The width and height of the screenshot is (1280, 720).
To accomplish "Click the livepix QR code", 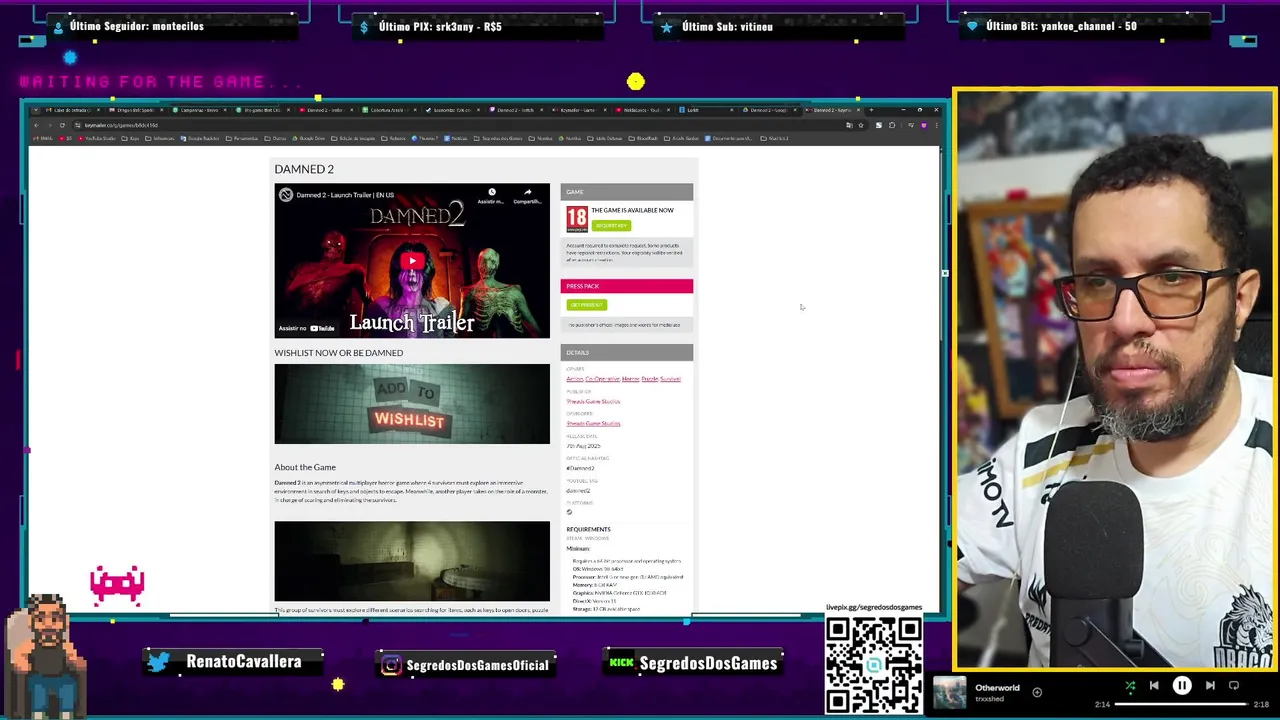I will tap(874, 664).
